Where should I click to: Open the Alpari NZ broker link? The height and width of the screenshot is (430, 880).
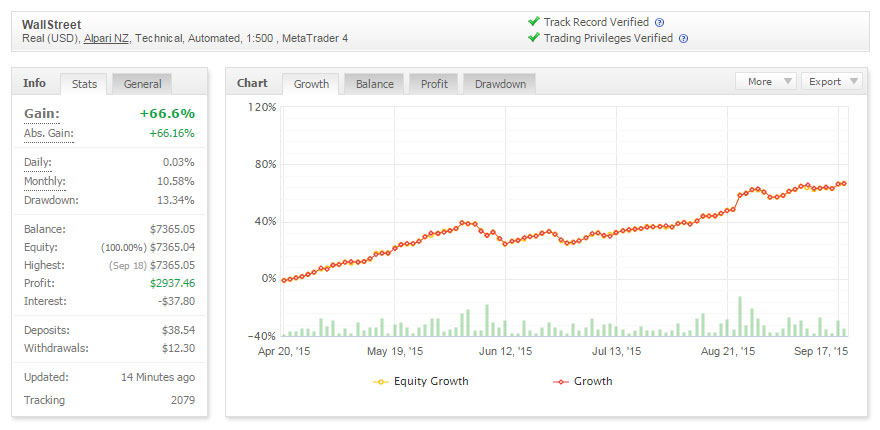pos(107,39)
